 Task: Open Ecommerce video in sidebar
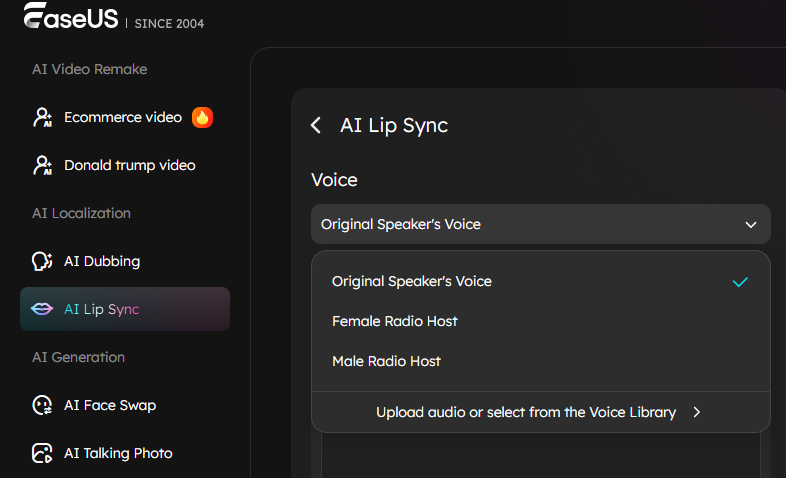(x=125, y=117)
